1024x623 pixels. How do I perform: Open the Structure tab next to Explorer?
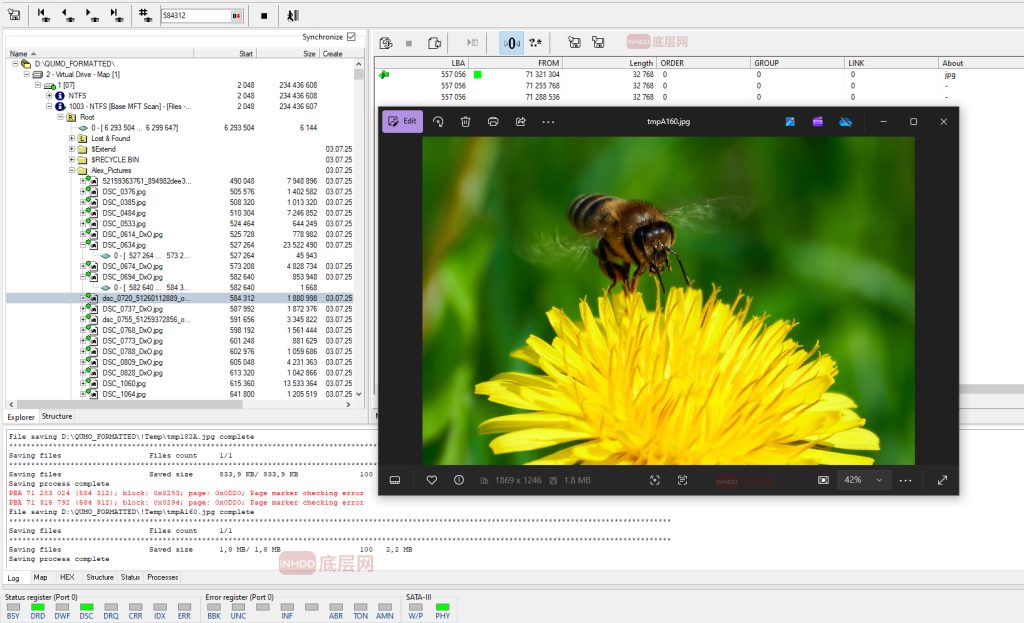57,416
